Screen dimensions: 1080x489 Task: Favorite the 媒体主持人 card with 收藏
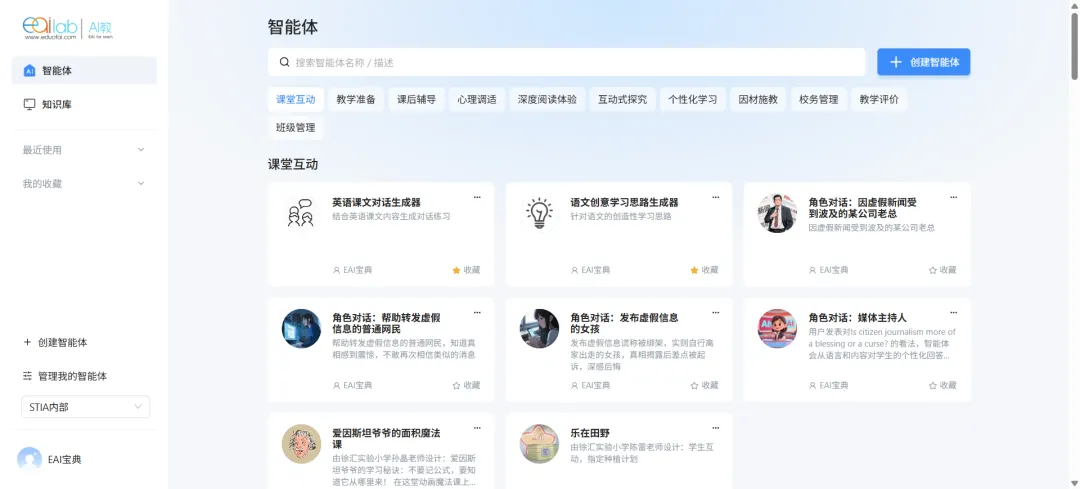pos(942,385)
